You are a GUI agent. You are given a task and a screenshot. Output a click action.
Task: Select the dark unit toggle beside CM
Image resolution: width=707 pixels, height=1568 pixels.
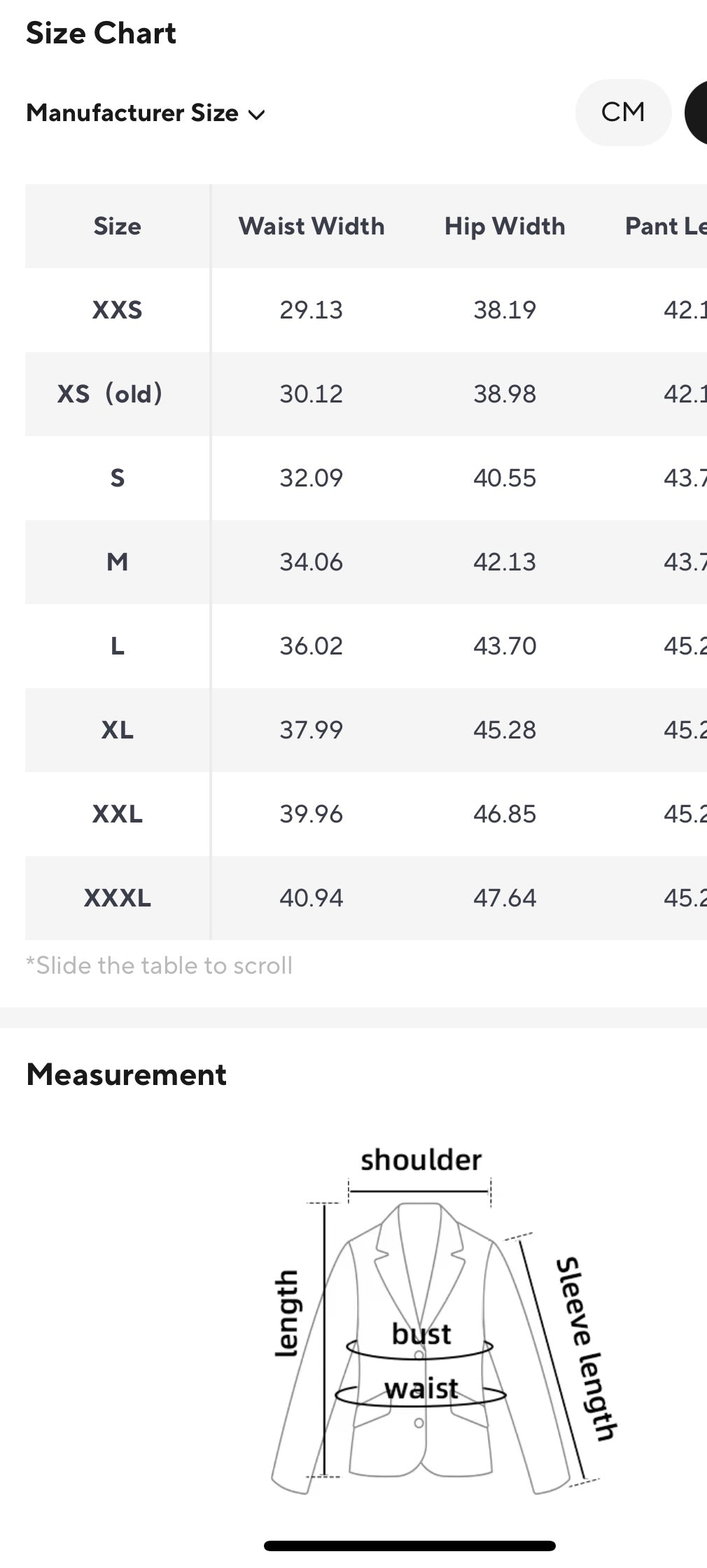click(x=698, y=113)
